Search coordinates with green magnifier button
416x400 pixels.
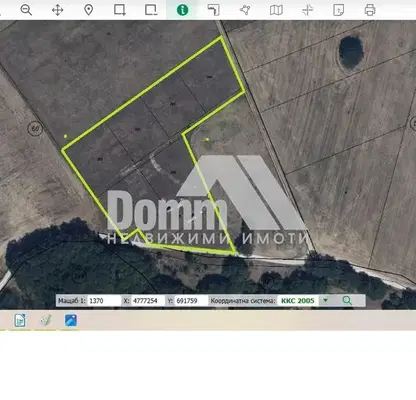tap(347, 301)
